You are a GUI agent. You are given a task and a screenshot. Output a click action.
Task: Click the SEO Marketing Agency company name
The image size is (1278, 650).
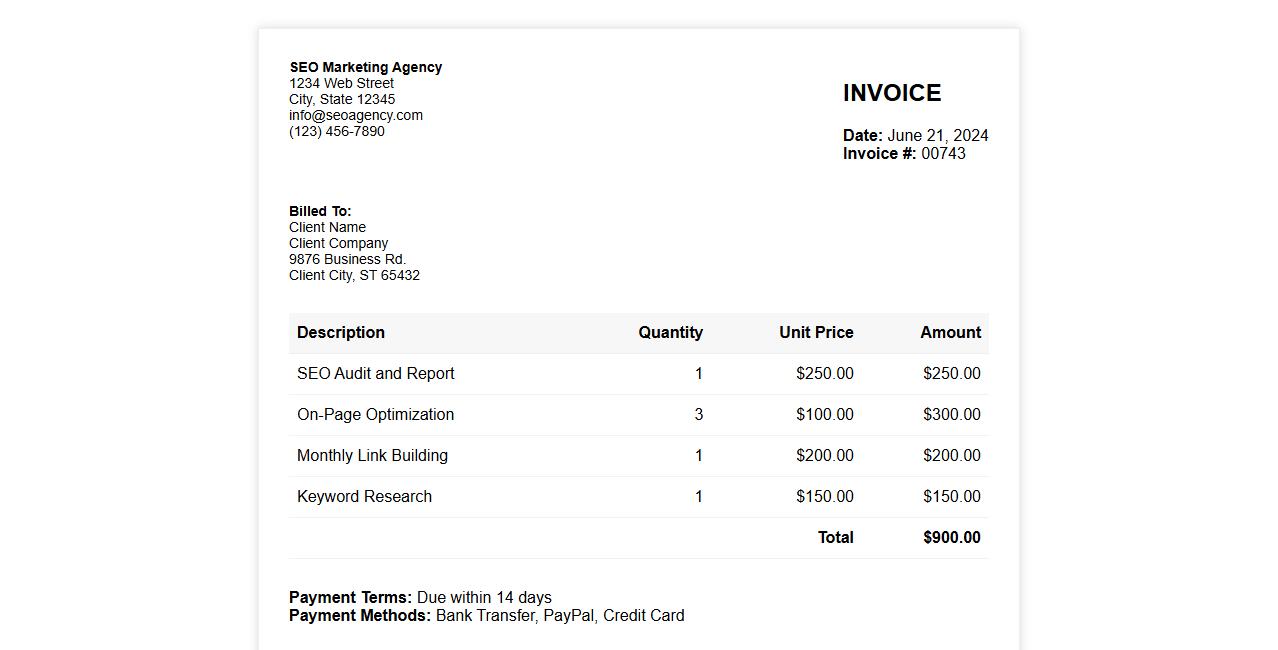[365, 67]
